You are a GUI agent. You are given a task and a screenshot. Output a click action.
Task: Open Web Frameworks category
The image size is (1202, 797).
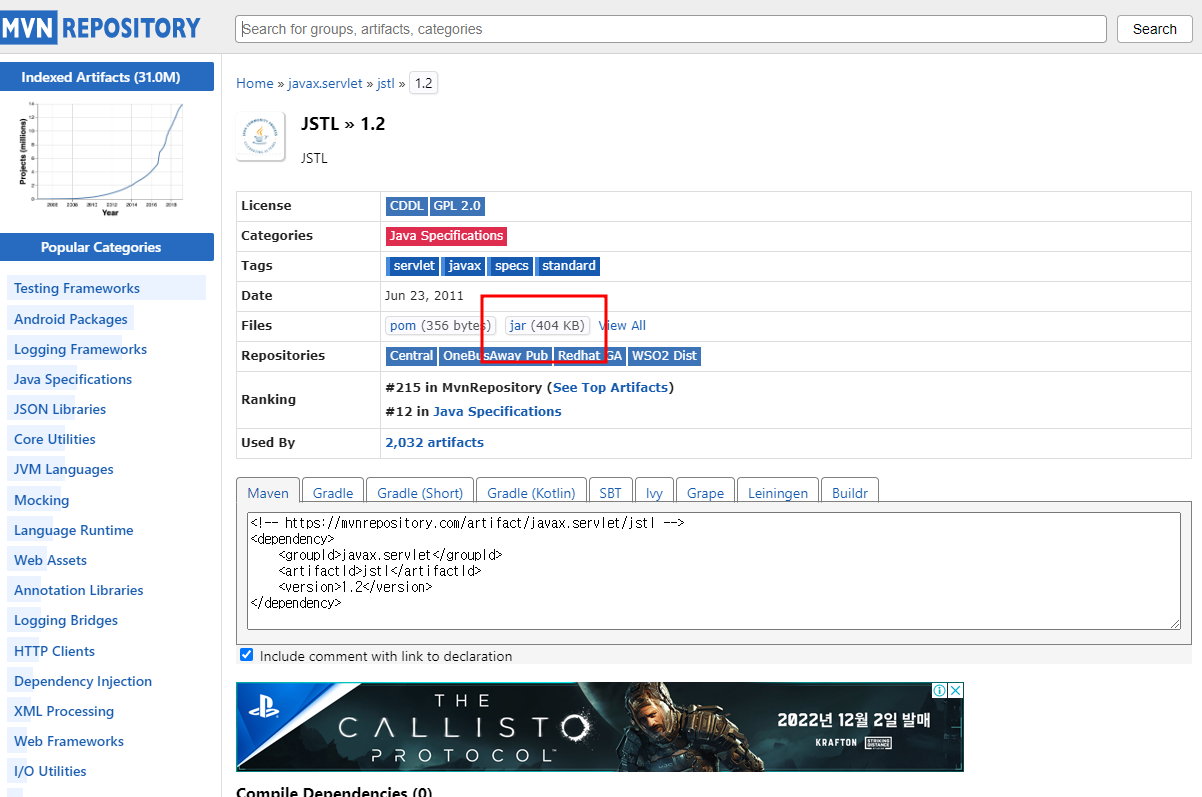pyautogui.click(x=69, y=741)
